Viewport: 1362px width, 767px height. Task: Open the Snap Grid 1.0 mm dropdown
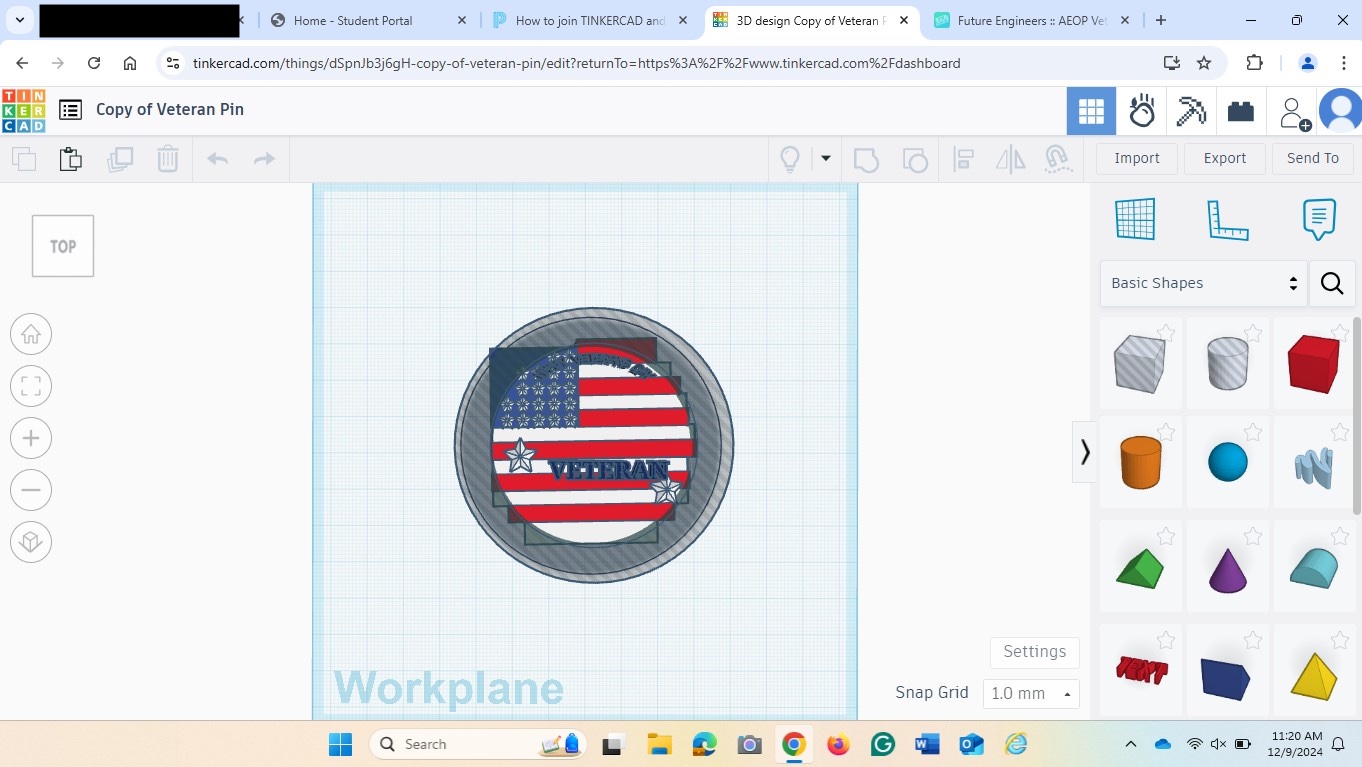[1031, 693]
